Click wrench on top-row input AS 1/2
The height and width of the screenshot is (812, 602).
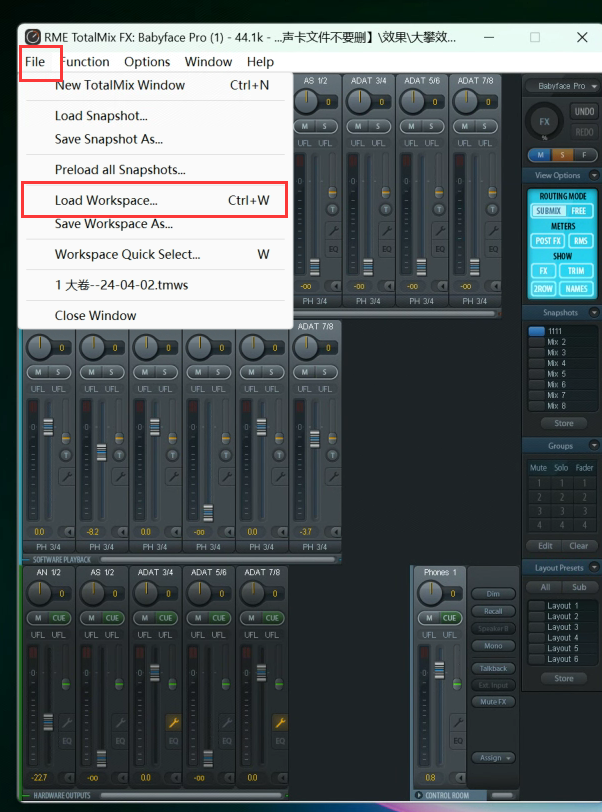pos(333,230)
